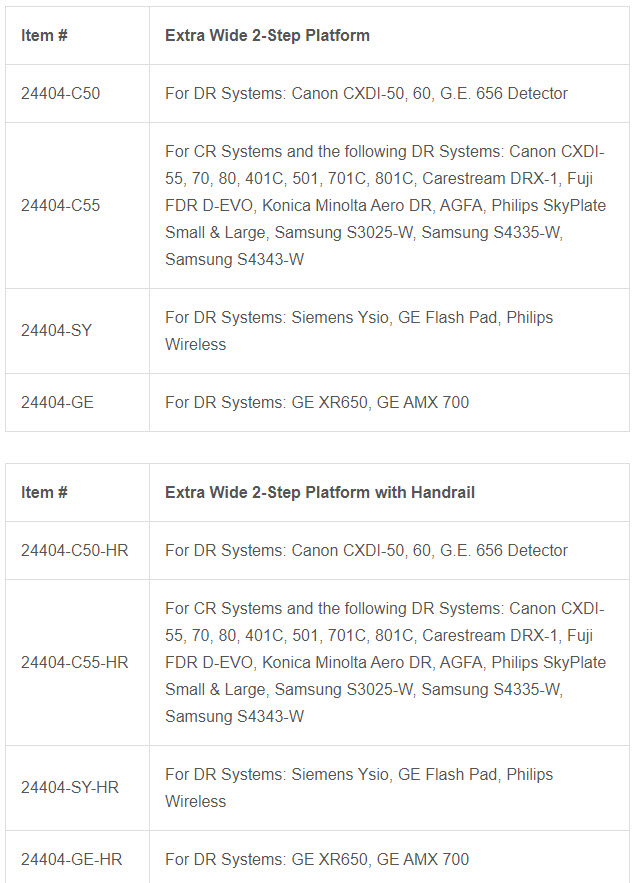Select the 24404-C50-HR item number
The height and width of the screenshot is (883, 637).
pos(74,550)
